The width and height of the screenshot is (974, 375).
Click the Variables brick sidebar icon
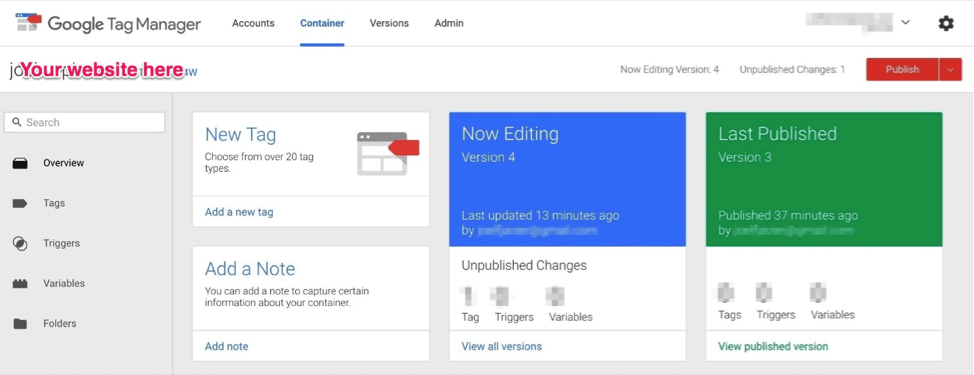coord(20,284)
